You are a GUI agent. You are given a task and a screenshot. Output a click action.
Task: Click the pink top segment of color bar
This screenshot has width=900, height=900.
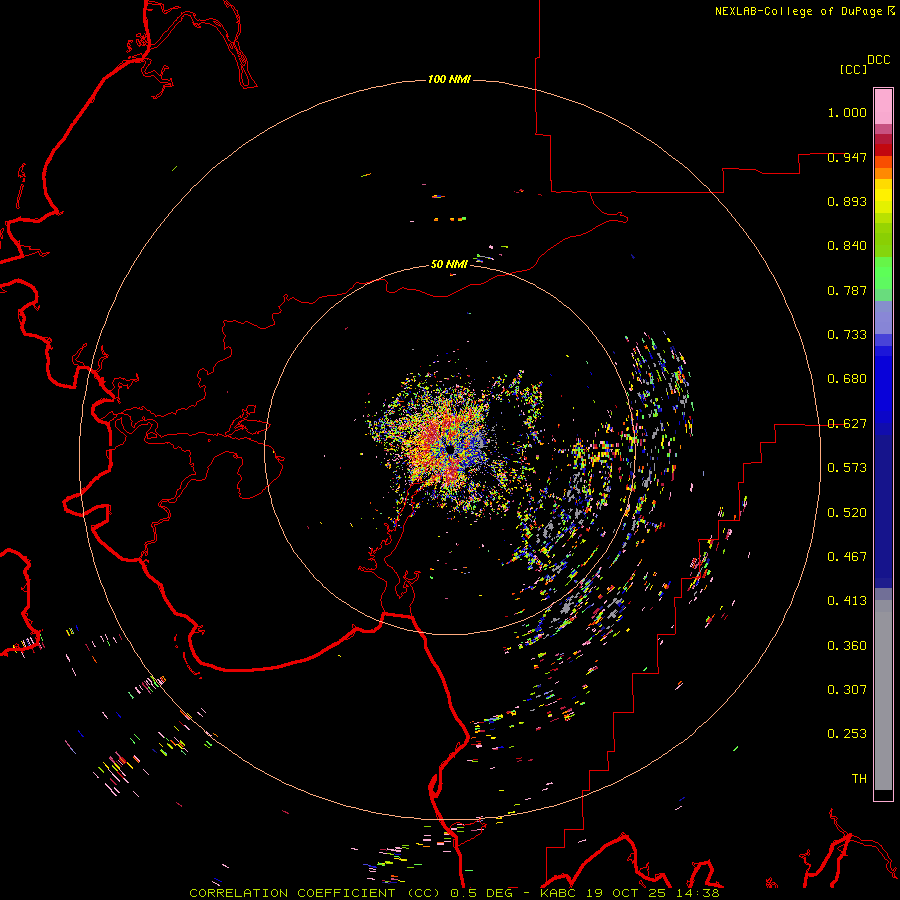883,106
